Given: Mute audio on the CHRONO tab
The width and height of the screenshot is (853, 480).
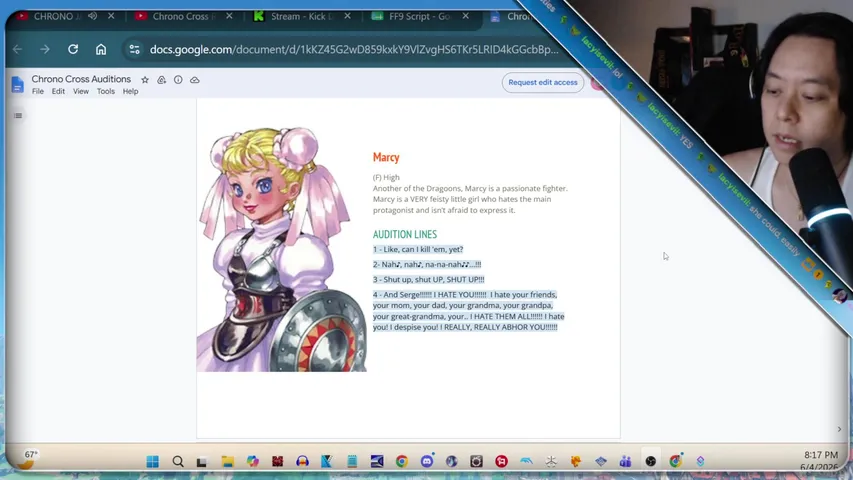Looking at the screenshot, I should tap(92, 16).
